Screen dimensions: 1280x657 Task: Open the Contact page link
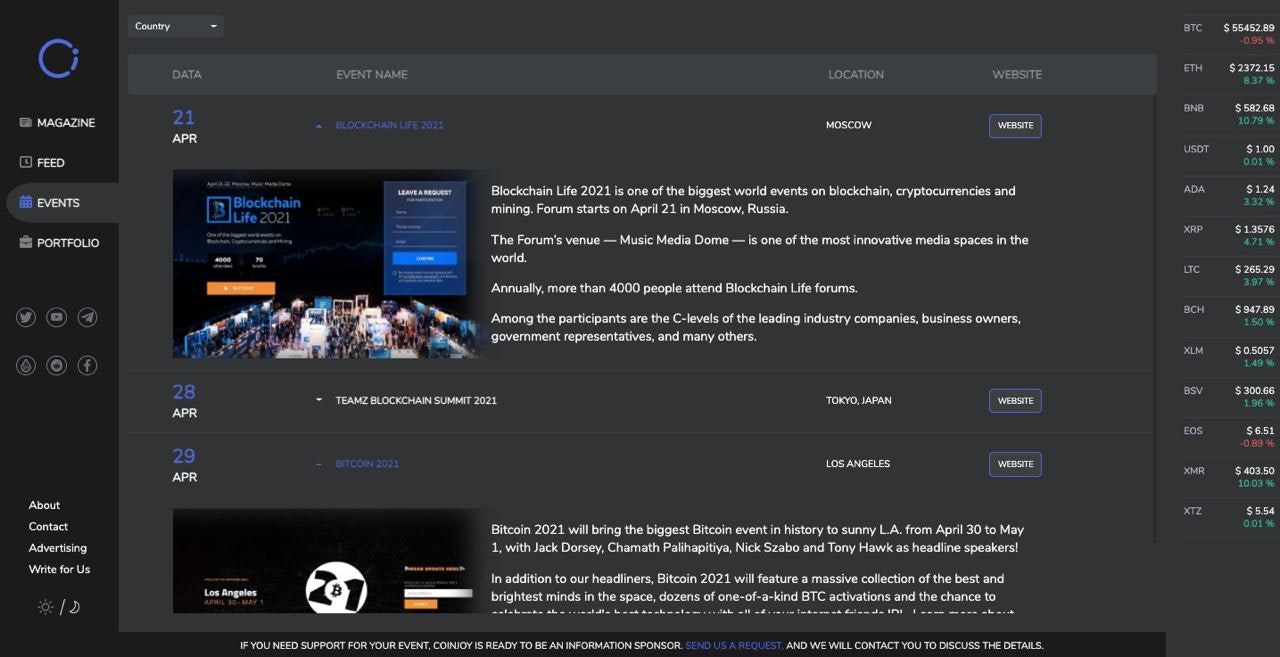[48, 526]
